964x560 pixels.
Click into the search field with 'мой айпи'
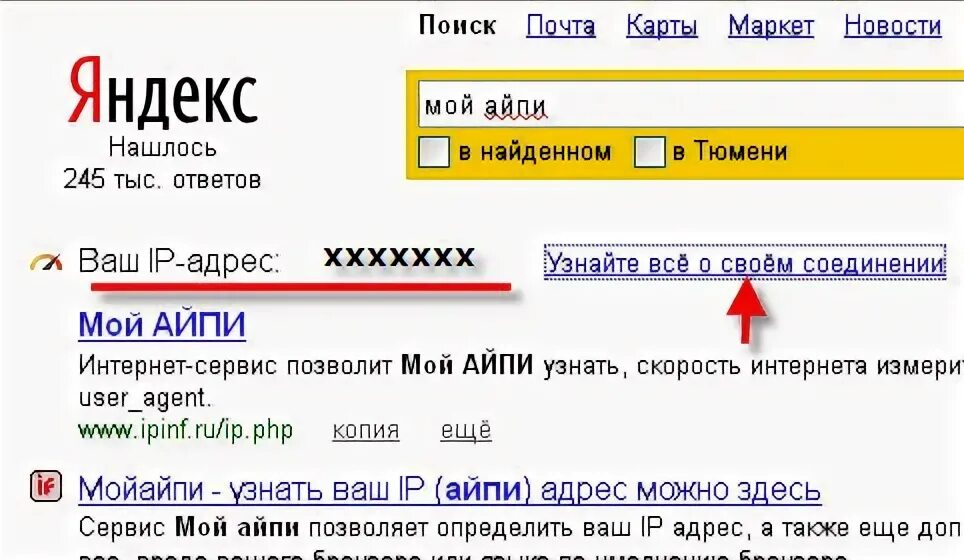tap(690, 105)
